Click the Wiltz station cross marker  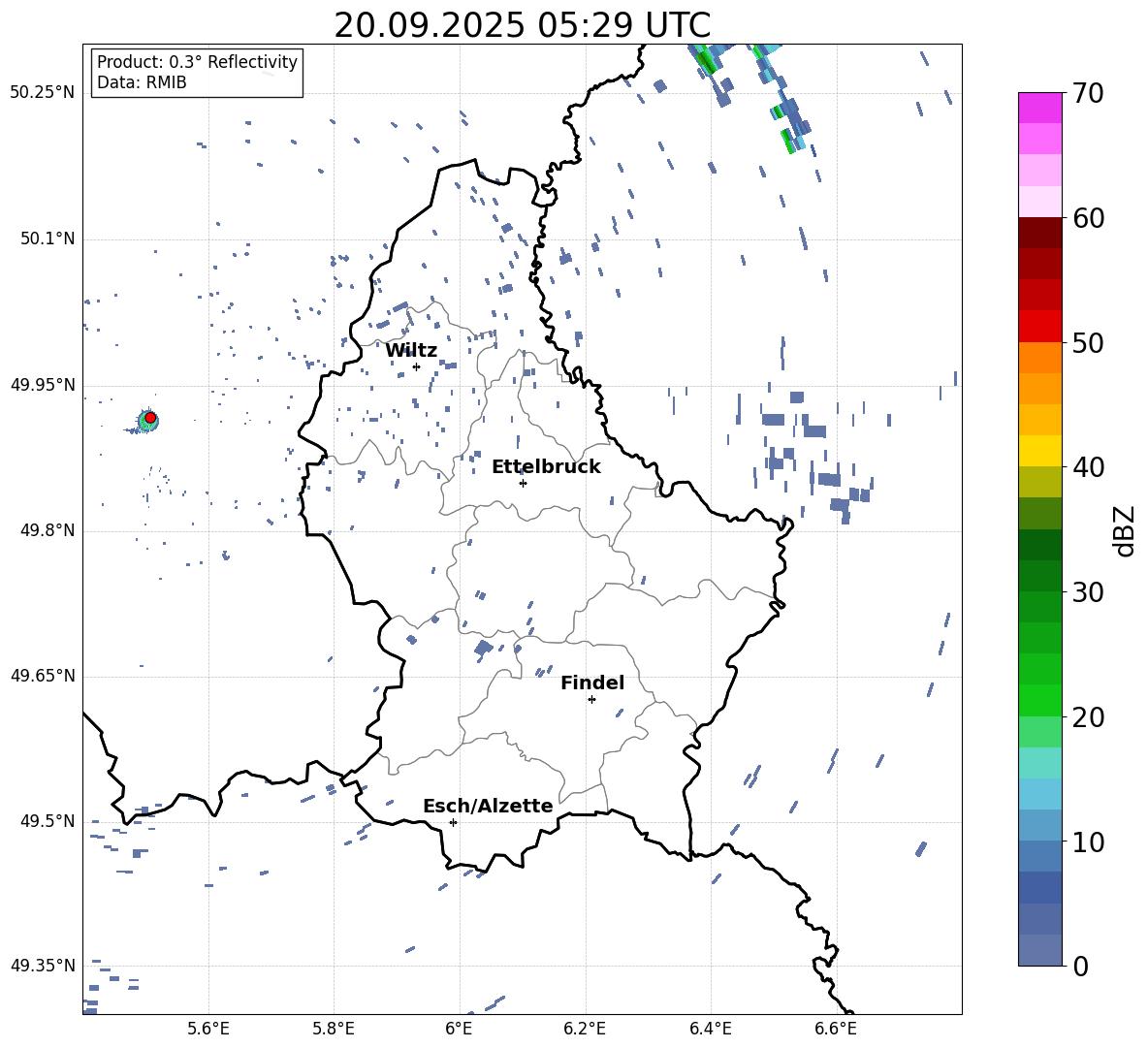pyautogui.click(x=417, y=366)
